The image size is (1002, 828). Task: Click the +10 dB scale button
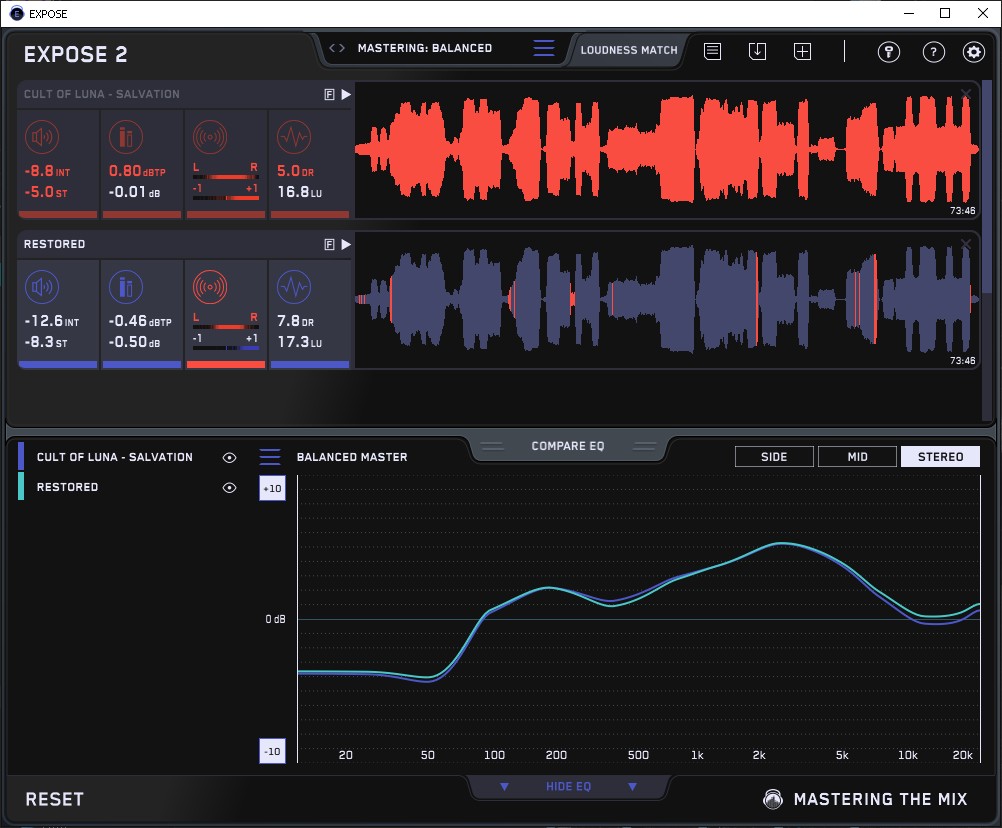271,488
